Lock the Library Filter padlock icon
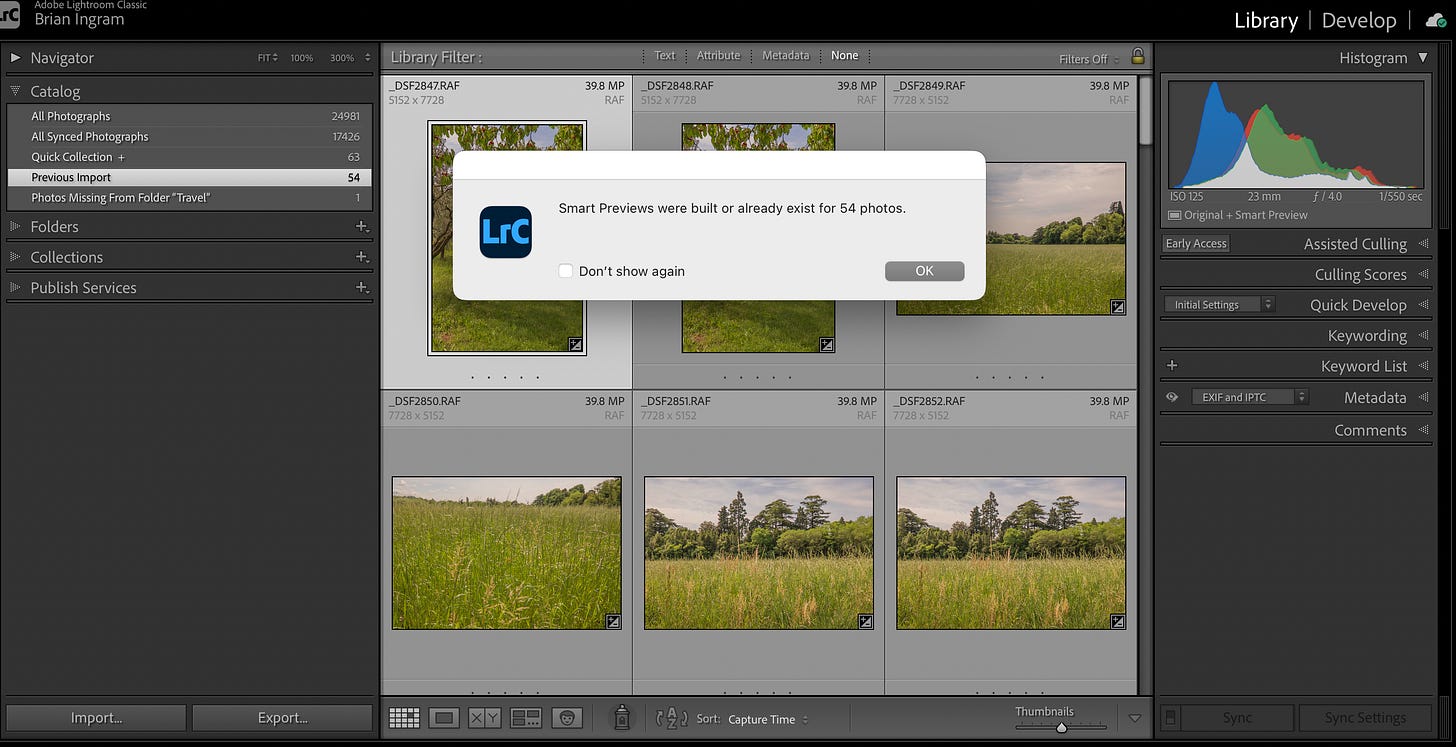 [x=1137, y=56]
